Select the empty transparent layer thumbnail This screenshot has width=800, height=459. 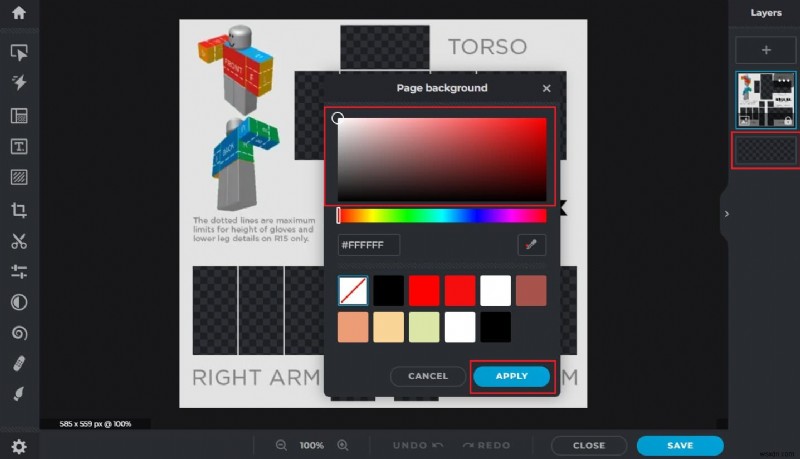tap(766, 150)
